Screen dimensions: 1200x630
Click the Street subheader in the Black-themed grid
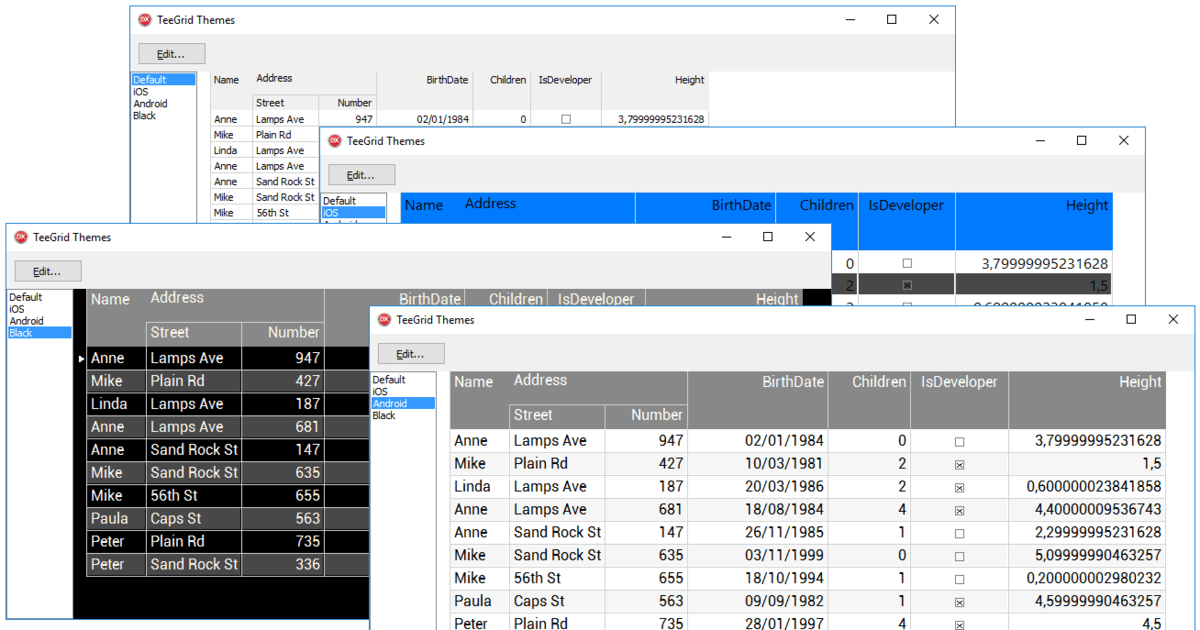(169, 332)
